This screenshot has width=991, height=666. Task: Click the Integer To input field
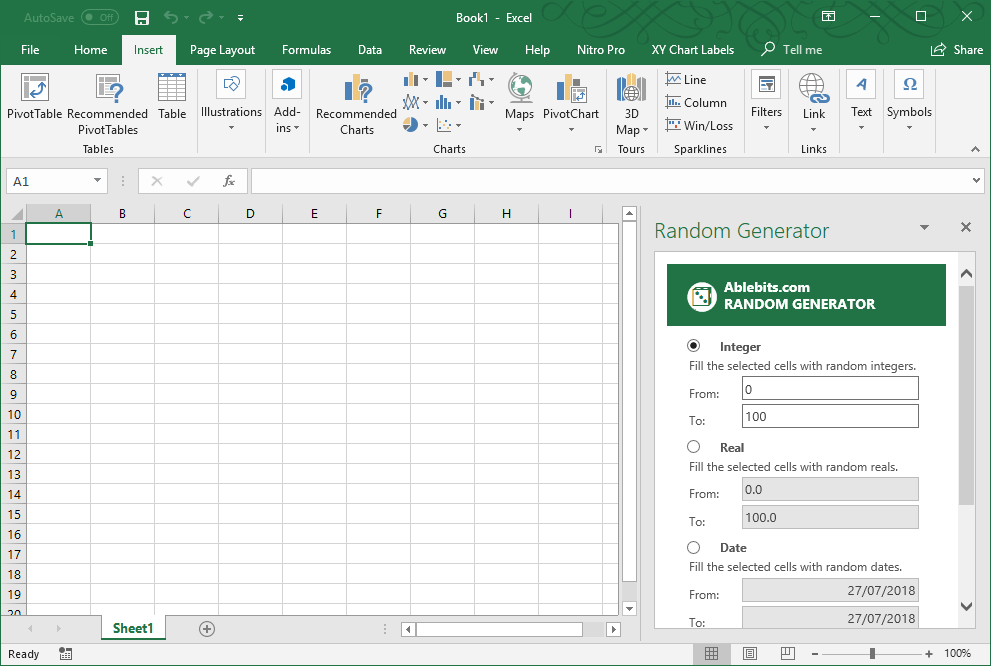(x=830, y=416)
